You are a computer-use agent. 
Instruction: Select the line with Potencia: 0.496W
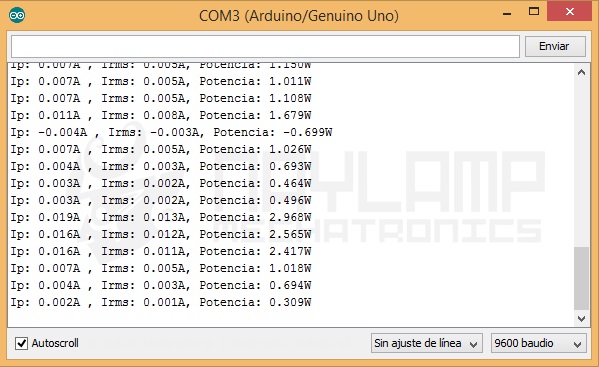(x=161, y=200)
